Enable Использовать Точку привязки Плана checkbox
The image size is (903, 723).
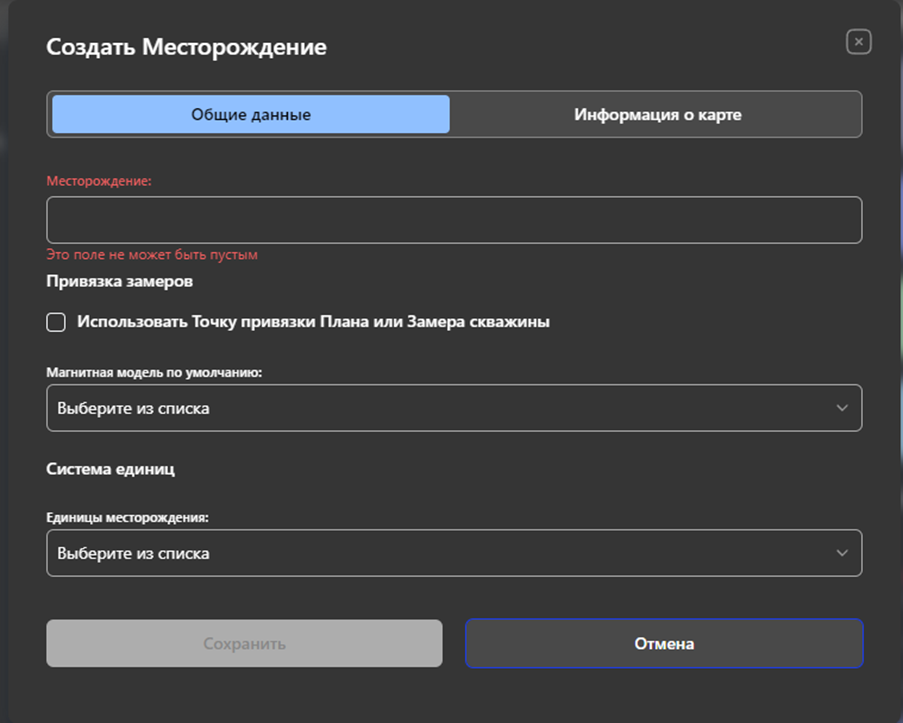(x=56, y=322)
